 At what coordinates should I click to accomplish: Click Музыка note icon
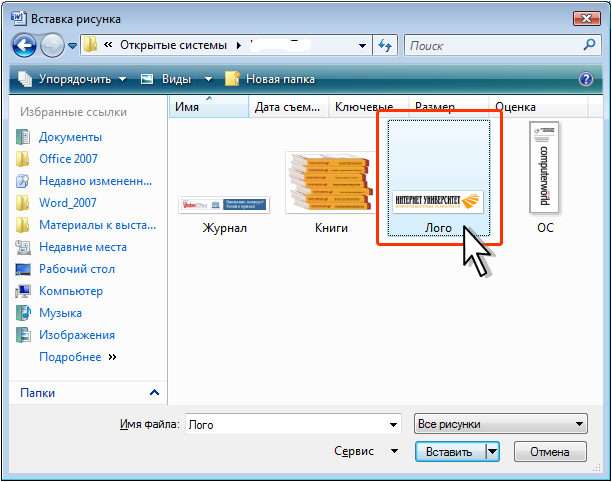tap(23, 313)
